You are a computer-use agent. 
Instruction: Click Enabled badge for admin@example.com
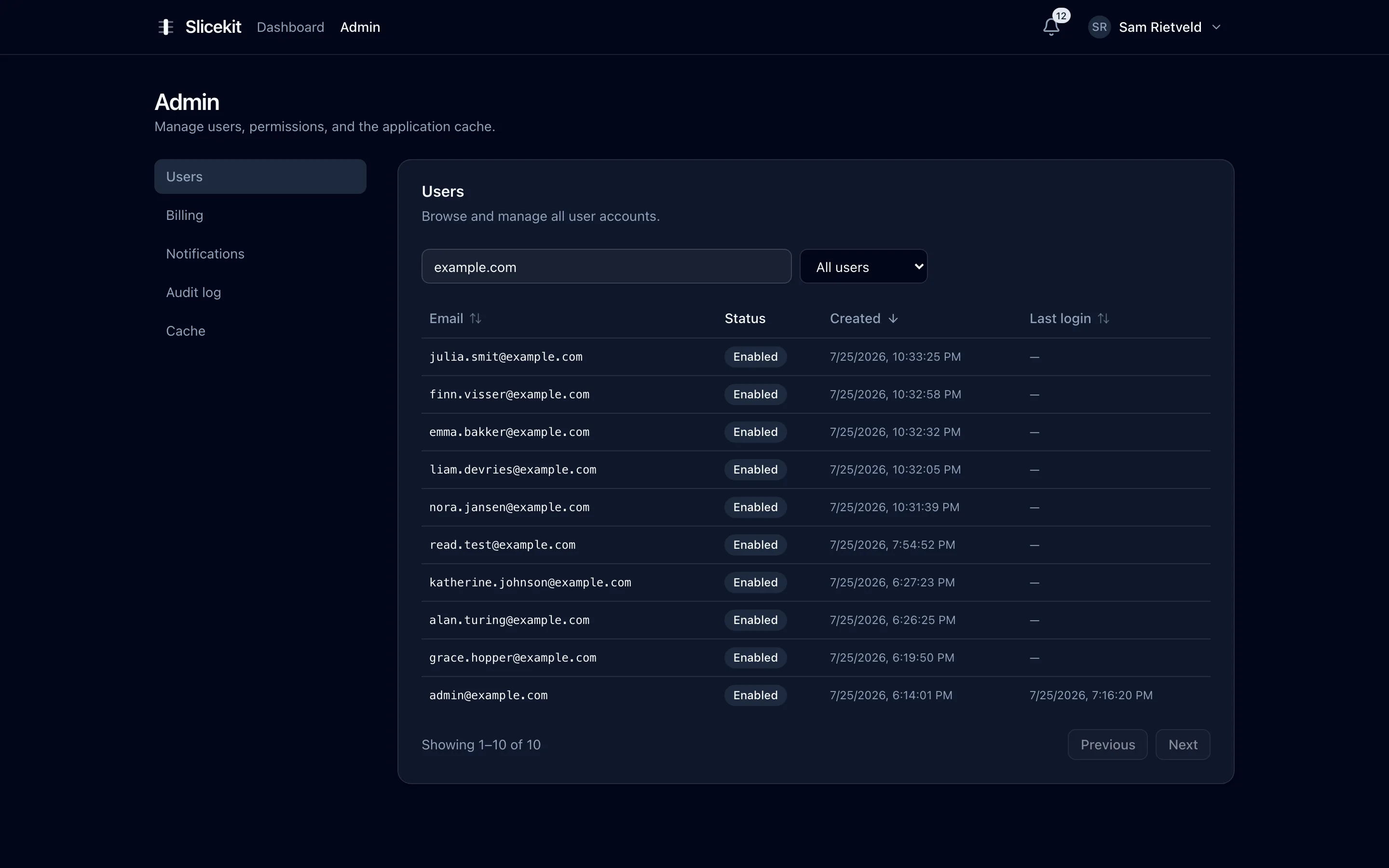pos(755,695)
